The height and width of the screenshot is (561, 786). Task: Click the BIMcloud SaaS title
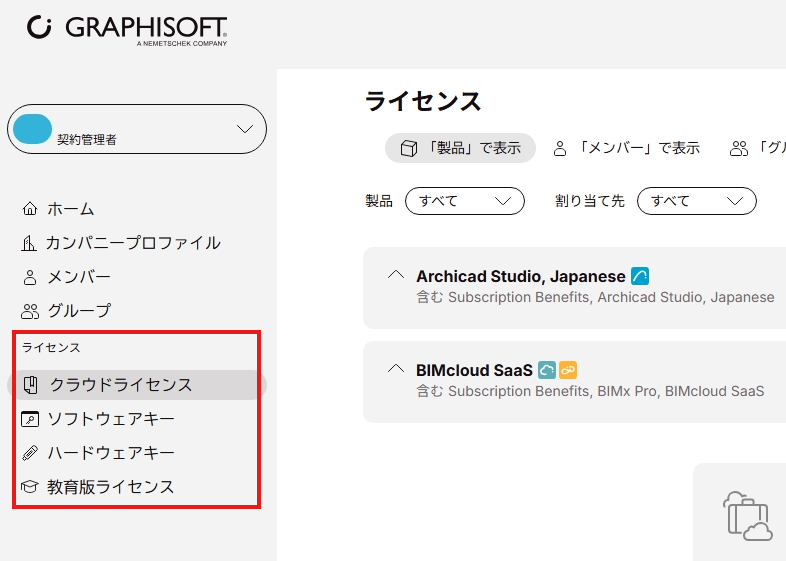474,370
